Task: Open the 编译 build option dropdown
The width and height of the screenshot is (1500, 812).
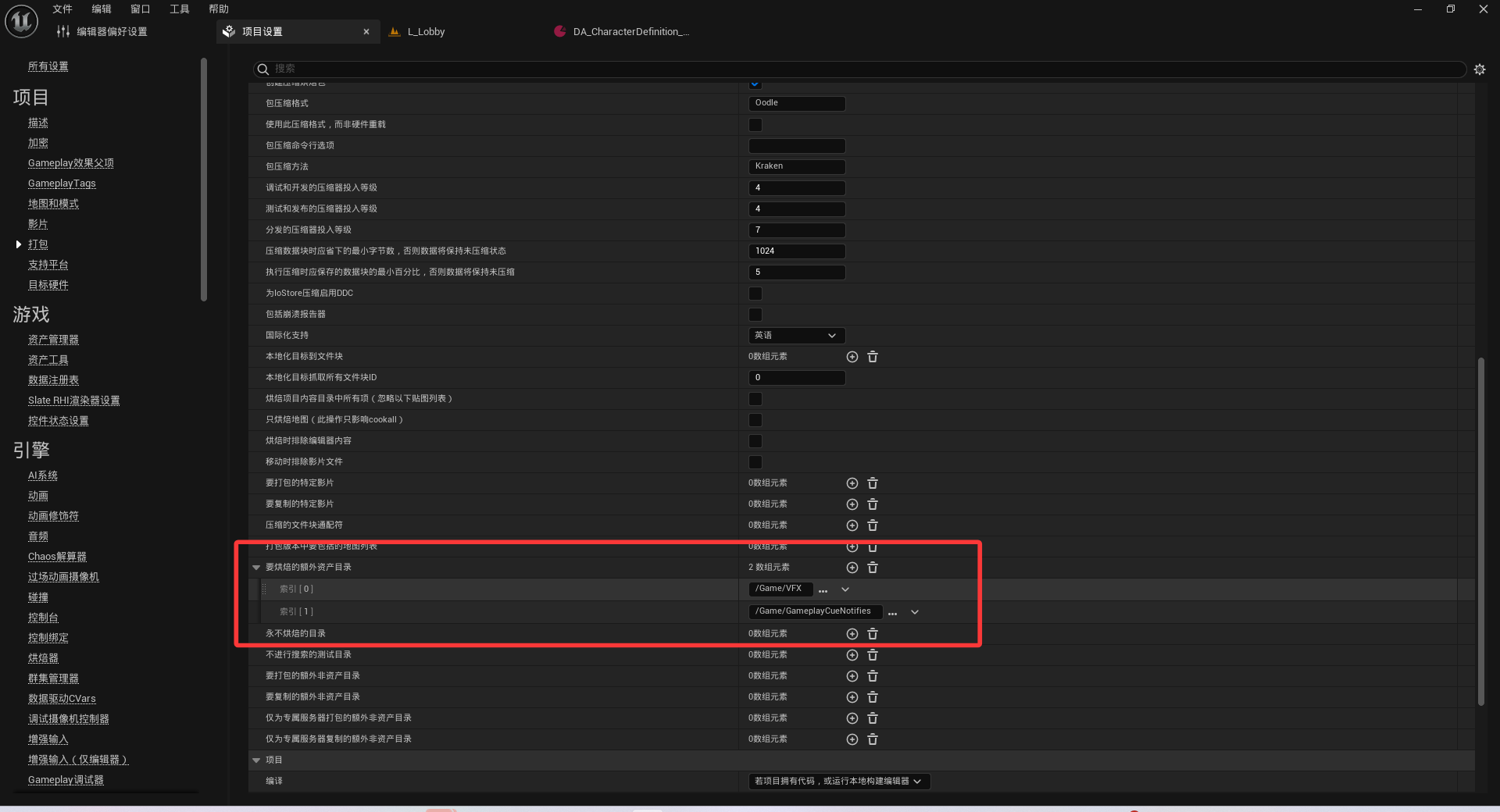Action: (x=838, y=781)
